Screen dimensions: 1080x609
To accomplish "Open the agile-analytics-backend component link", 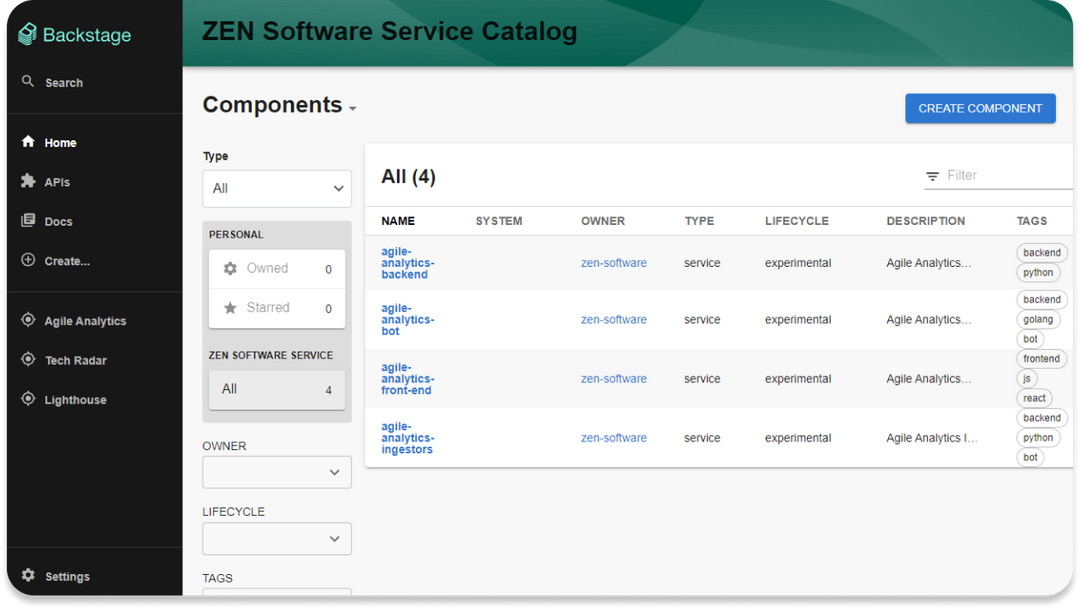I will point(406,262).
